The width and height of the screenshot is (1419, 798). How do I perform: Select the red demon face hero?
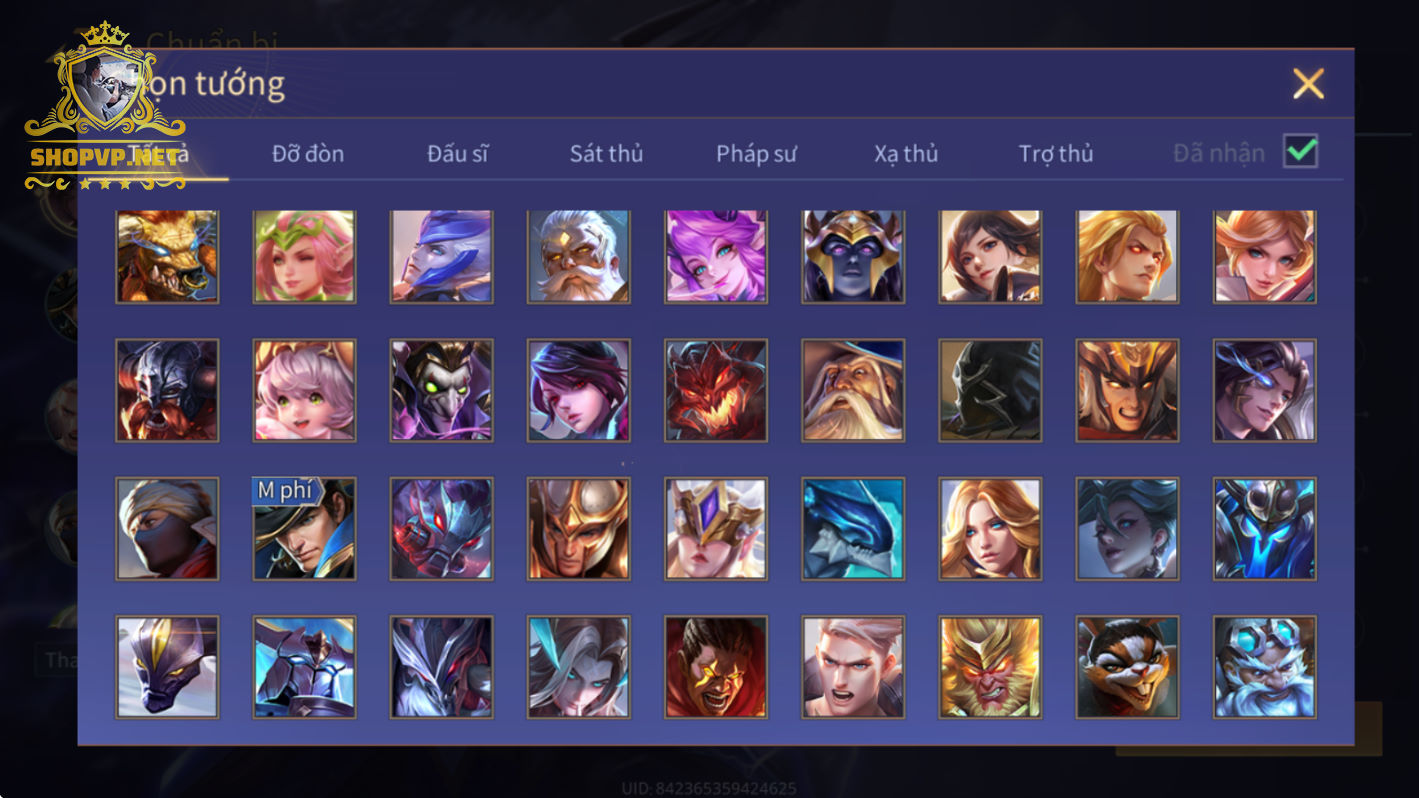coord(716,391)
